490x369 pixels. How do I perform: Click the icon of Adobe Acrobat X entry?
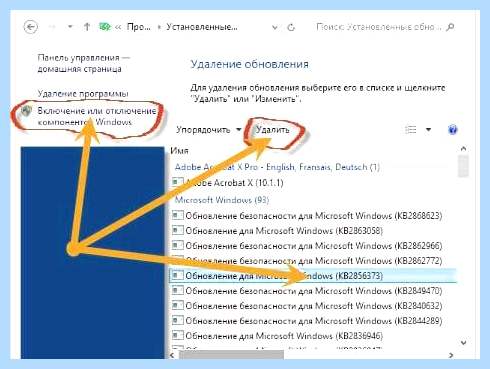coord(177,182)
